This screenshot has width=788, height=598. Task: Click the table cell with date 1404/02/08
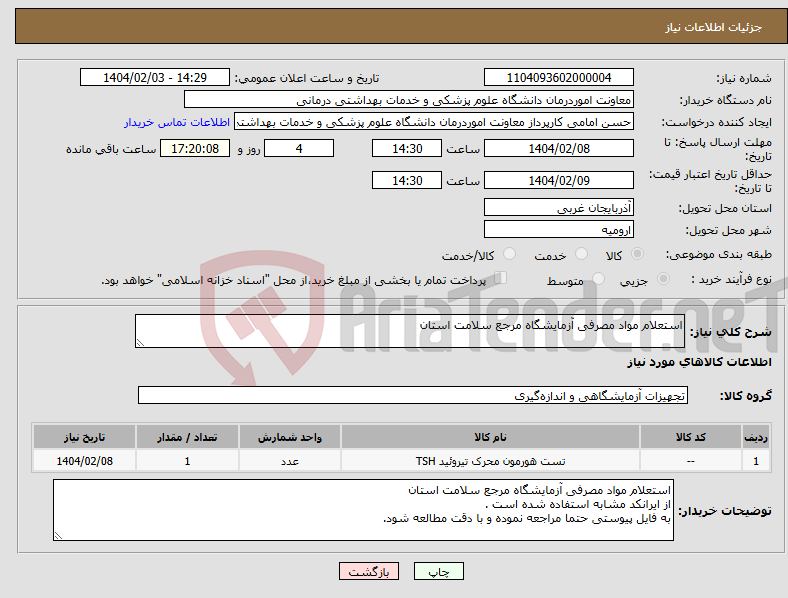point(84,460)
